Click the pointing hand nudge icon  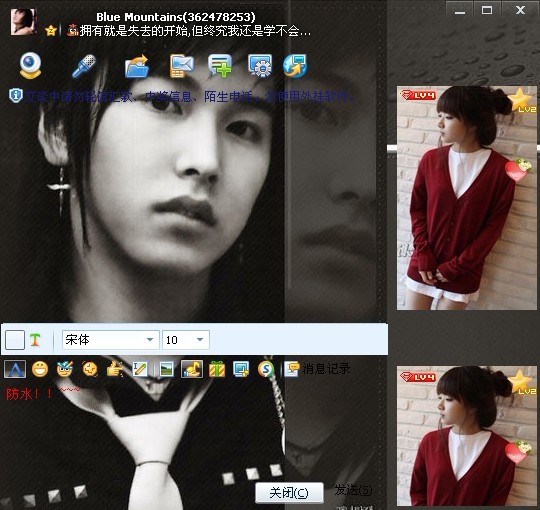point(115,369)
